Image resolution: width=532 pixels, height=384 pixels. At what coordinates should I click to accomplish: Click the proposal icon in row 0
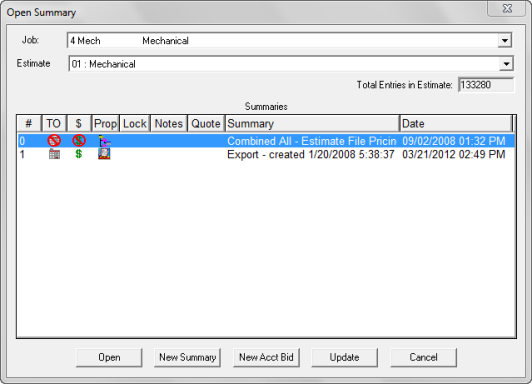(x=104, y=141)
